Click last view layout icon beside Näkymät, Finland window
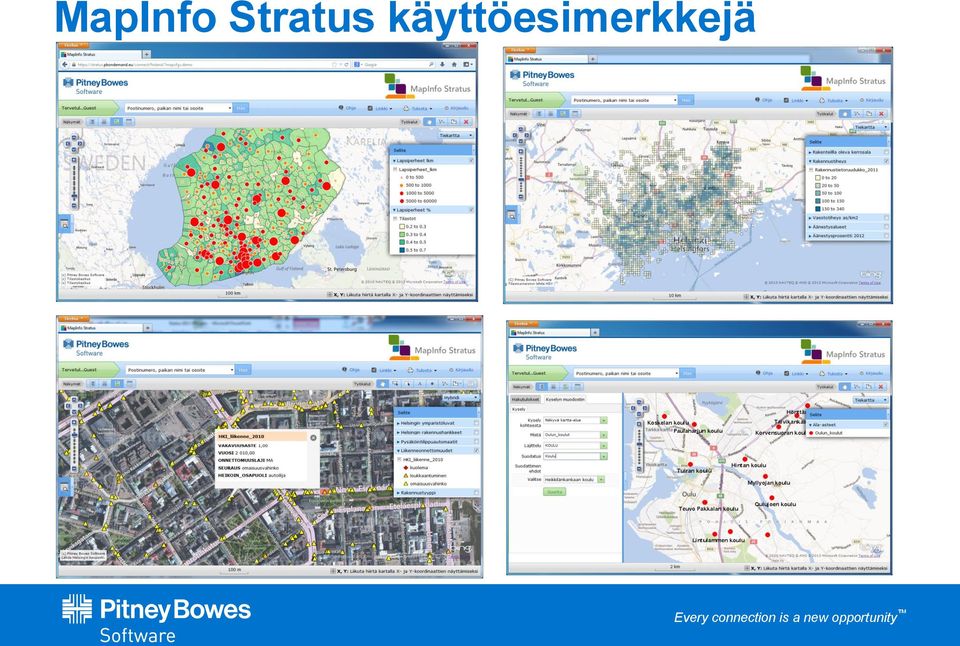This screenshot has height=646, width=960. (130, 122)
